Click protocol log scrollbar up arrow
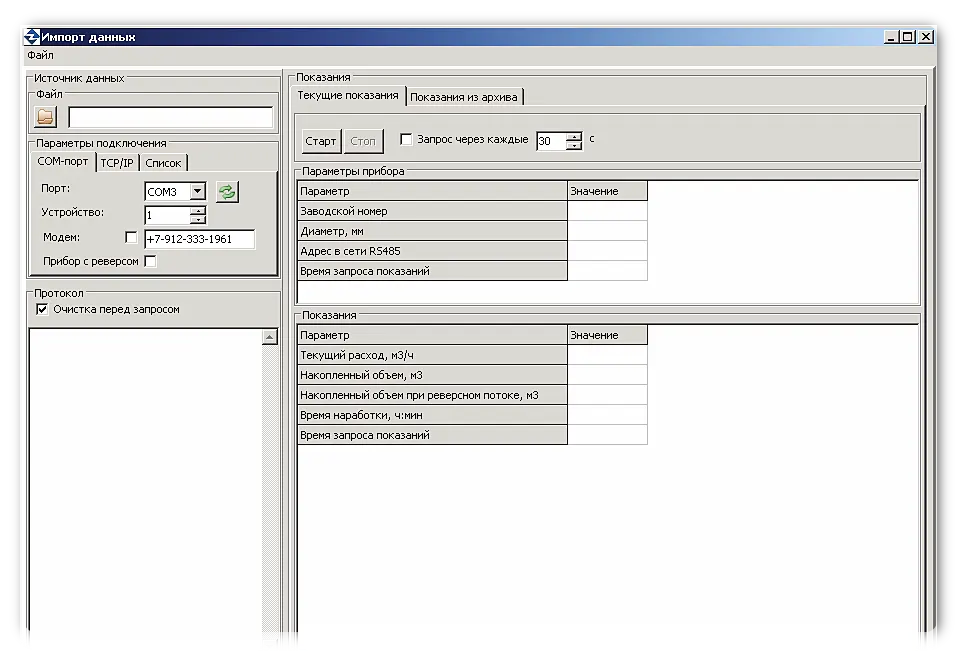 click(269, 338)
